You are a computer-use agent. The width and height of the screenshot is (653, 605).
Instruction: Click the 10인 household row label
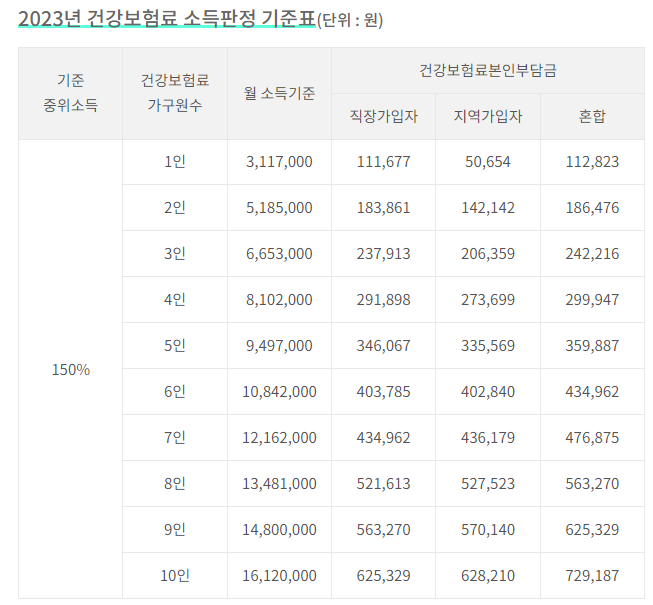click(175, 575)
